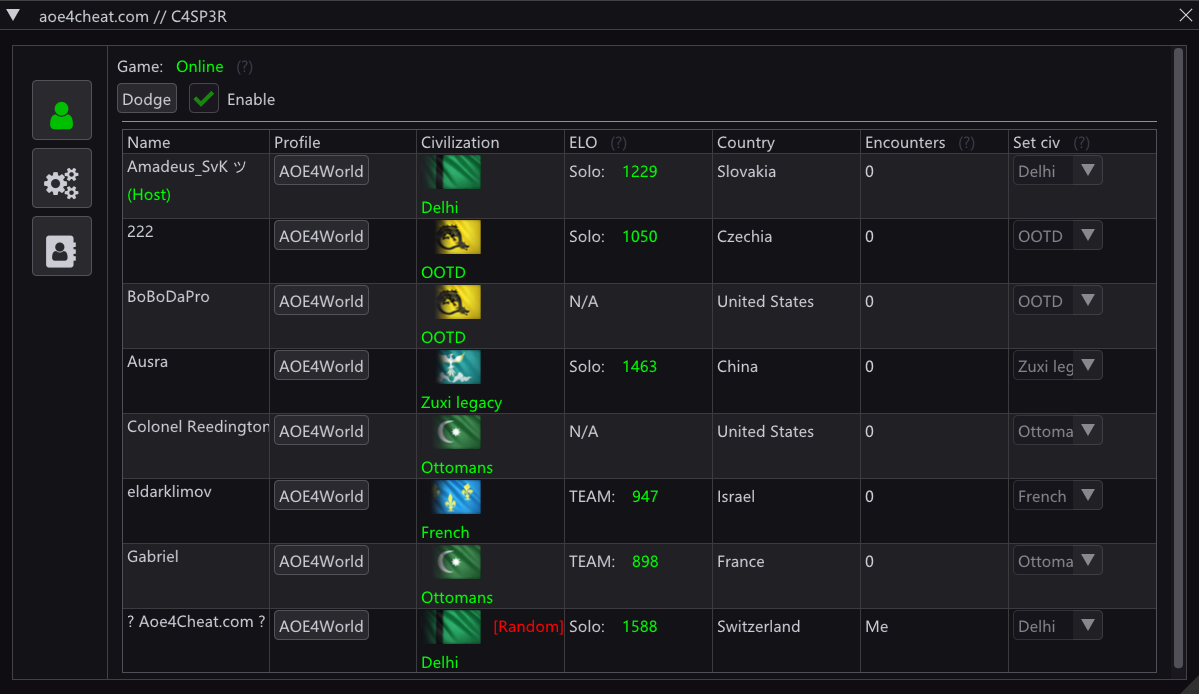Open Set civ dropdown for eldarklimov

[1058, 496]
